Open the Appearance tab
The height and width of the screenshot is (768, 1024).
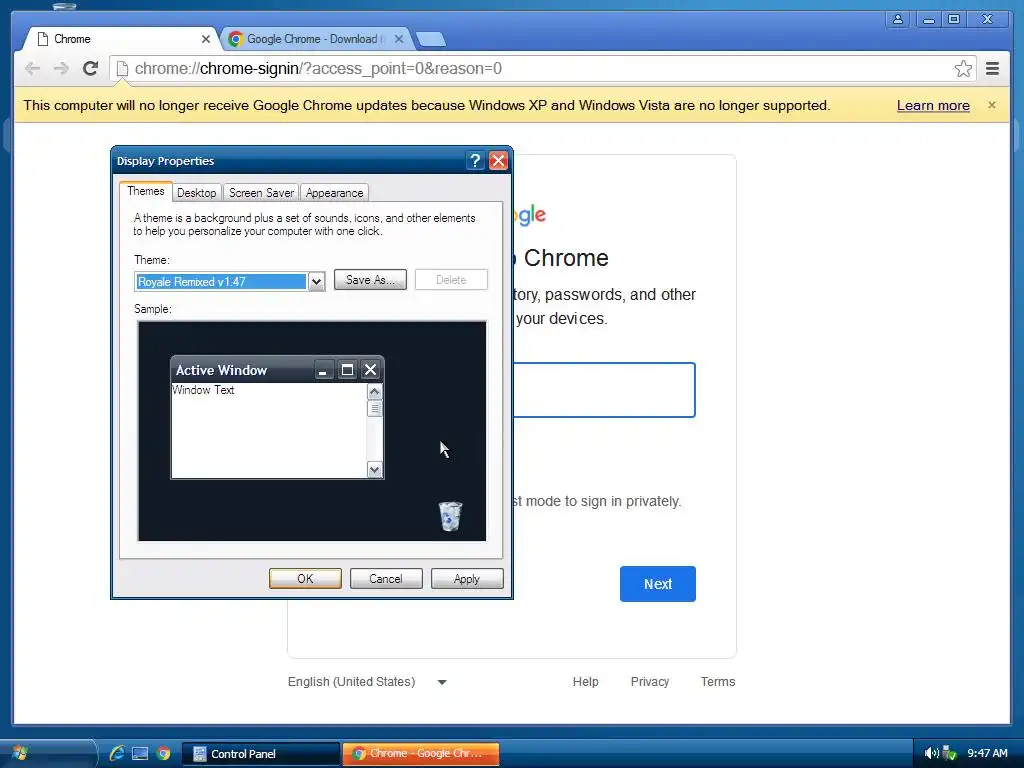point(334,193)
